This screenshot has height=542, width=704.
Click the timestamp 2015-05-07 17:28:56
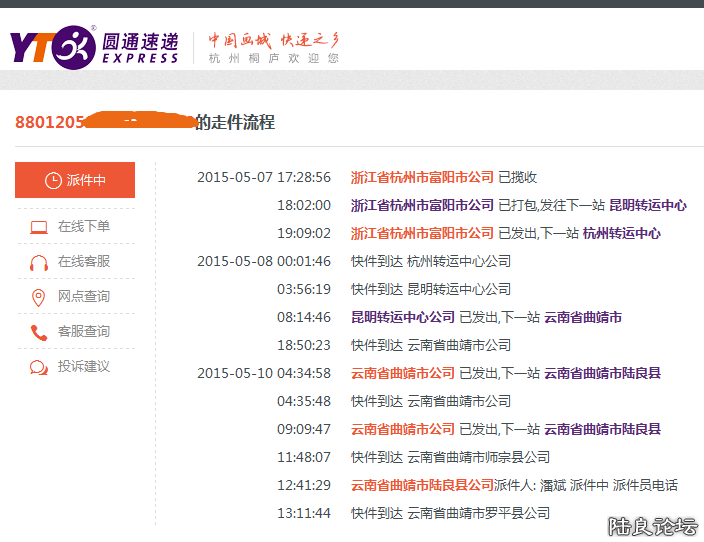pyautogui.click(x=264, y=177)
